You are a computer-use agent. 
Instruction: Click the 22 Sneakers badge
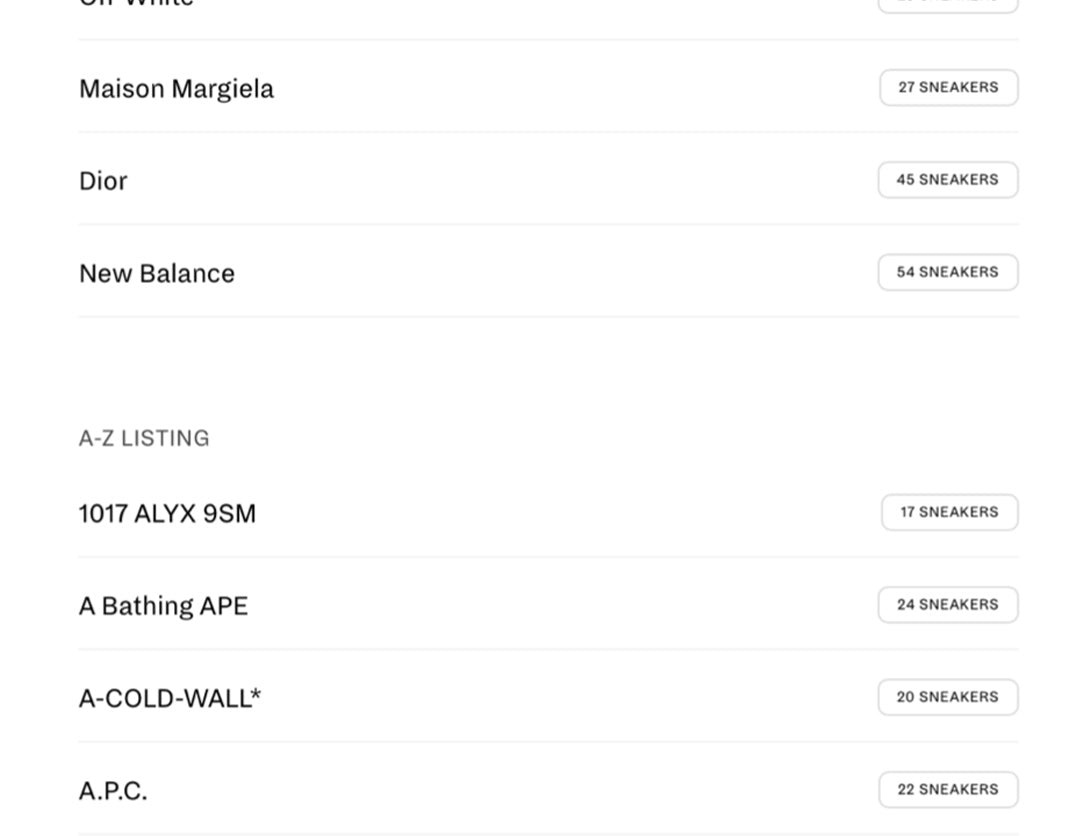[948, 790]
